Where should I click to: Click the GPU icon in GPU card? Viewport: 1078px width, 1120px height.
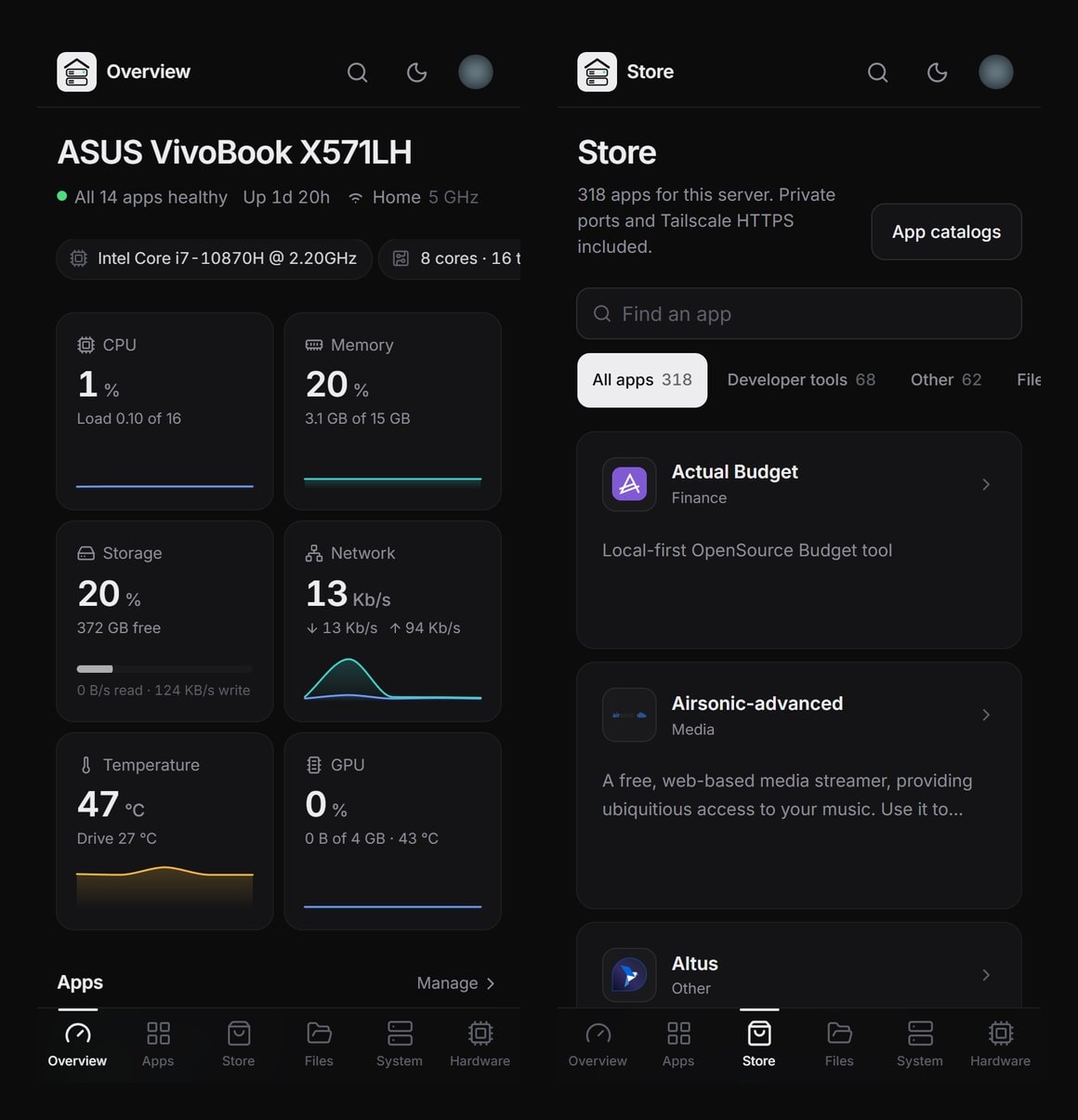(x=314, y=765)
